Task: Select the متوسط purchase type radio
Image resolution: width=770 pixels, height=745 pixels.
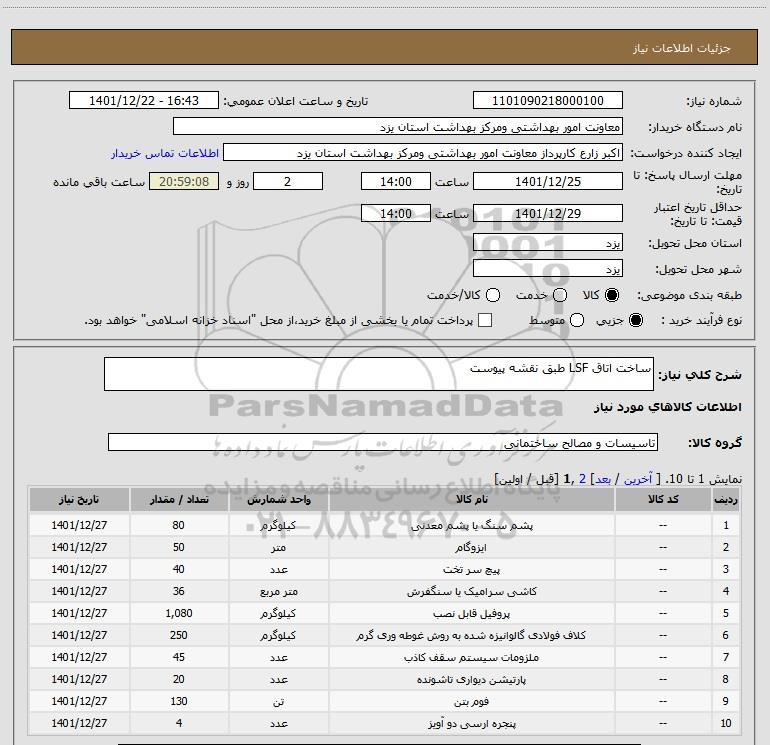Action: [577, 320]
